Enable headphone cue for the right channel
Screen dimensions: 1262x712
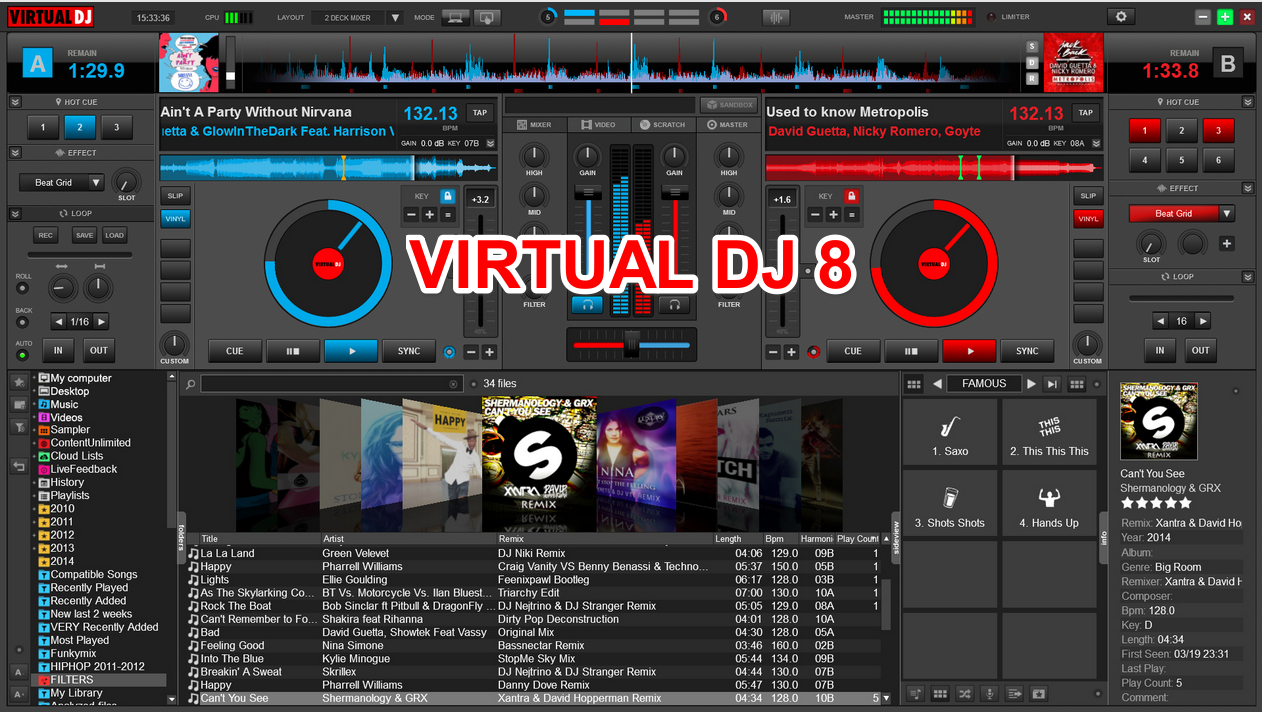point(675,305)
